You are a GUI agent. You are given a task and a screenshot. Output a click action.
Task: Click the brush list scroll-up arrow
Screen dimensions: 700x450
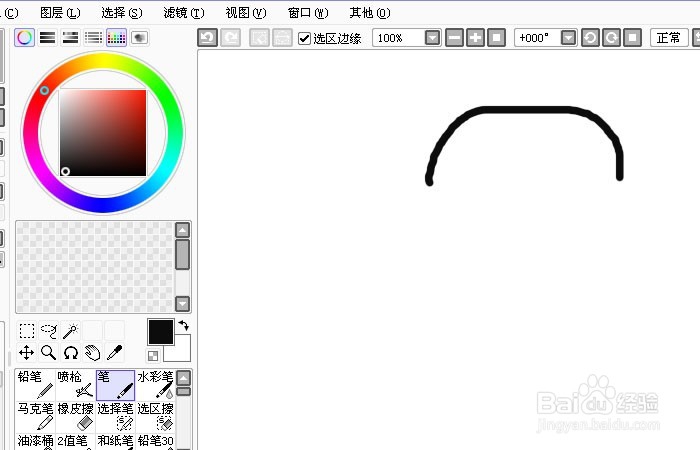coord(183,378)
